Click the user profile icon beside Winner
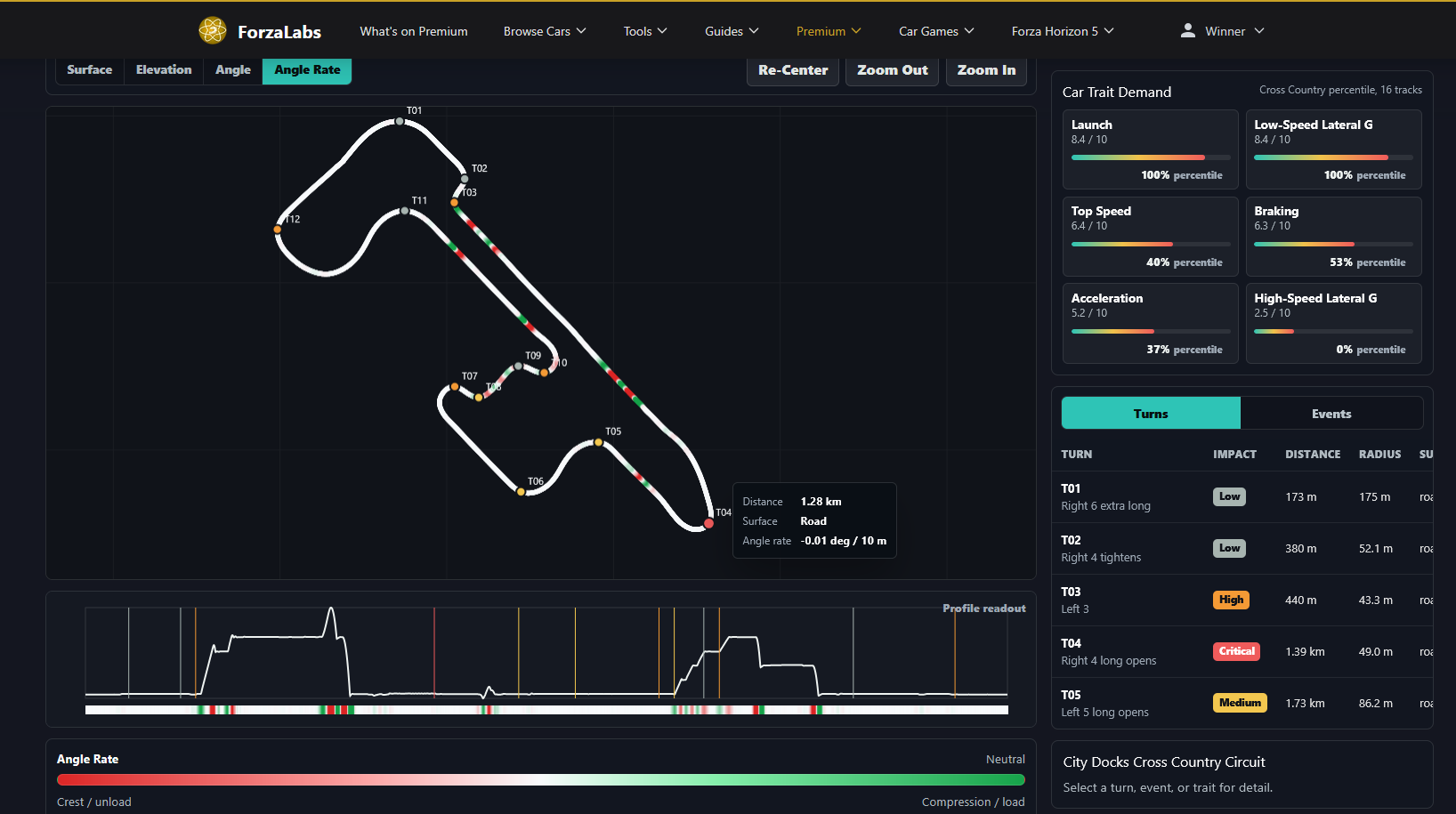The image size is (1456, 814). coord(1187,31)
